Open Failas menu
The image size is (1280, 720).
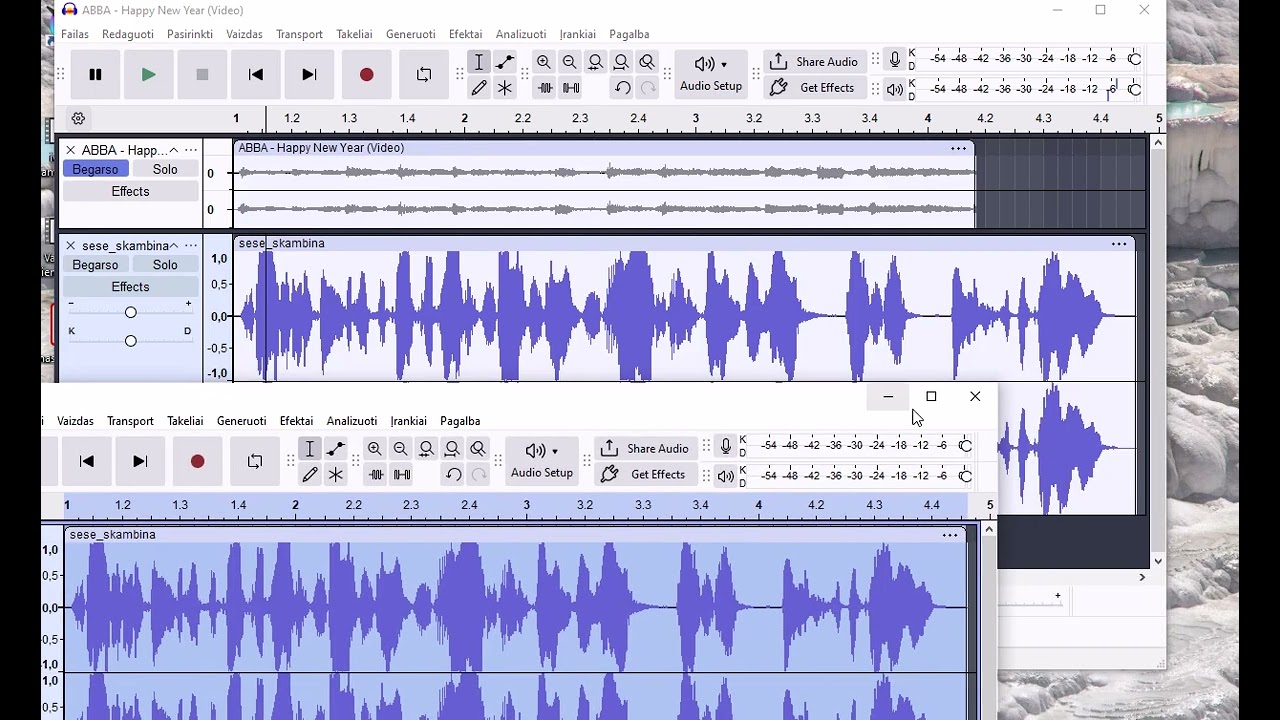[75, 34]
